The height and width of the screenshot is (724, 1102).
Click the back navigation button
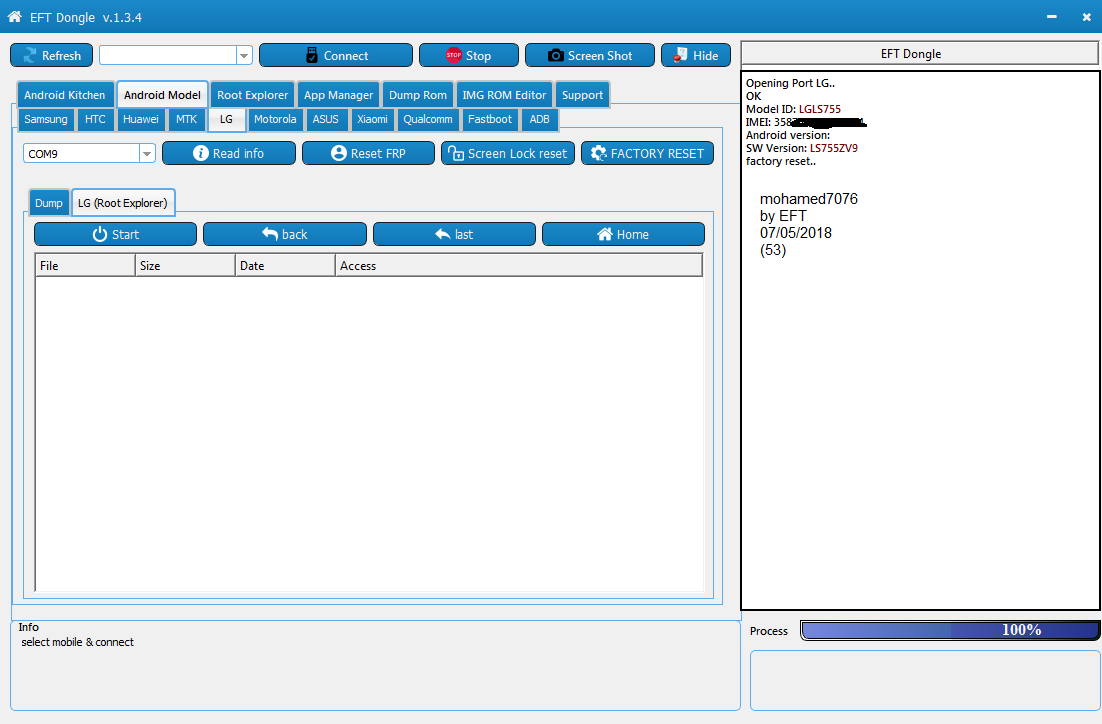click(x=285, y=234)
